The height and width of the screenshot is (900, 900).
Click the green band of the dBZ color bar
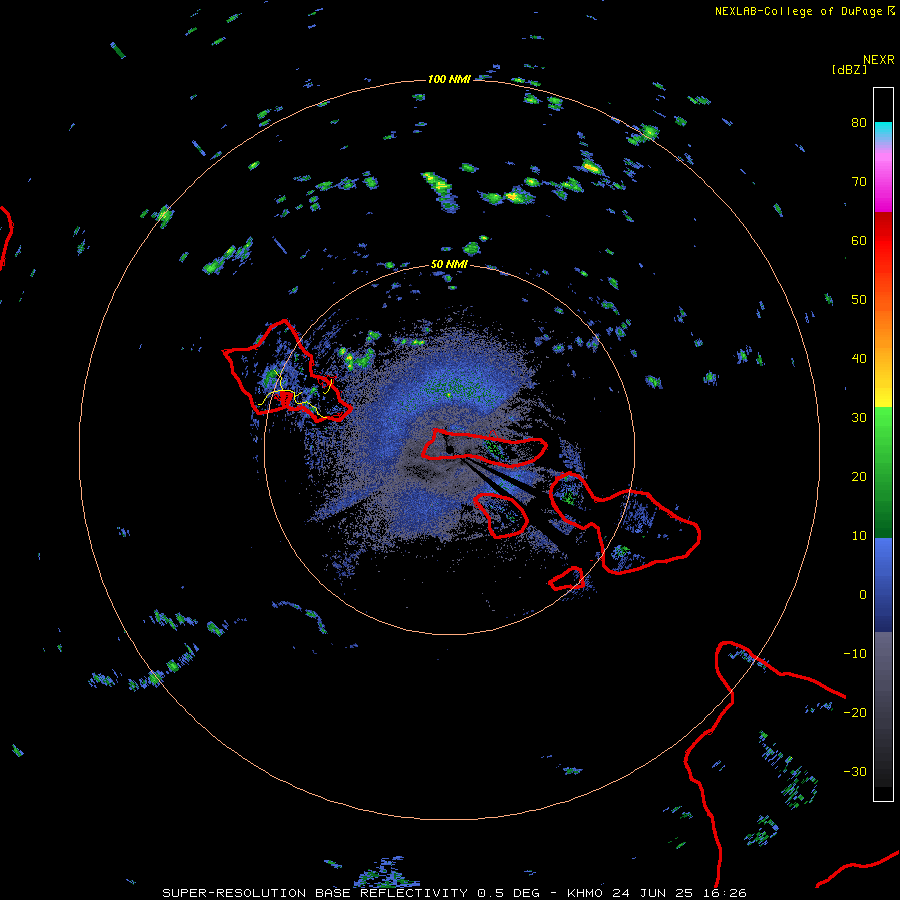pyautogui.click(x=883, y=472)
